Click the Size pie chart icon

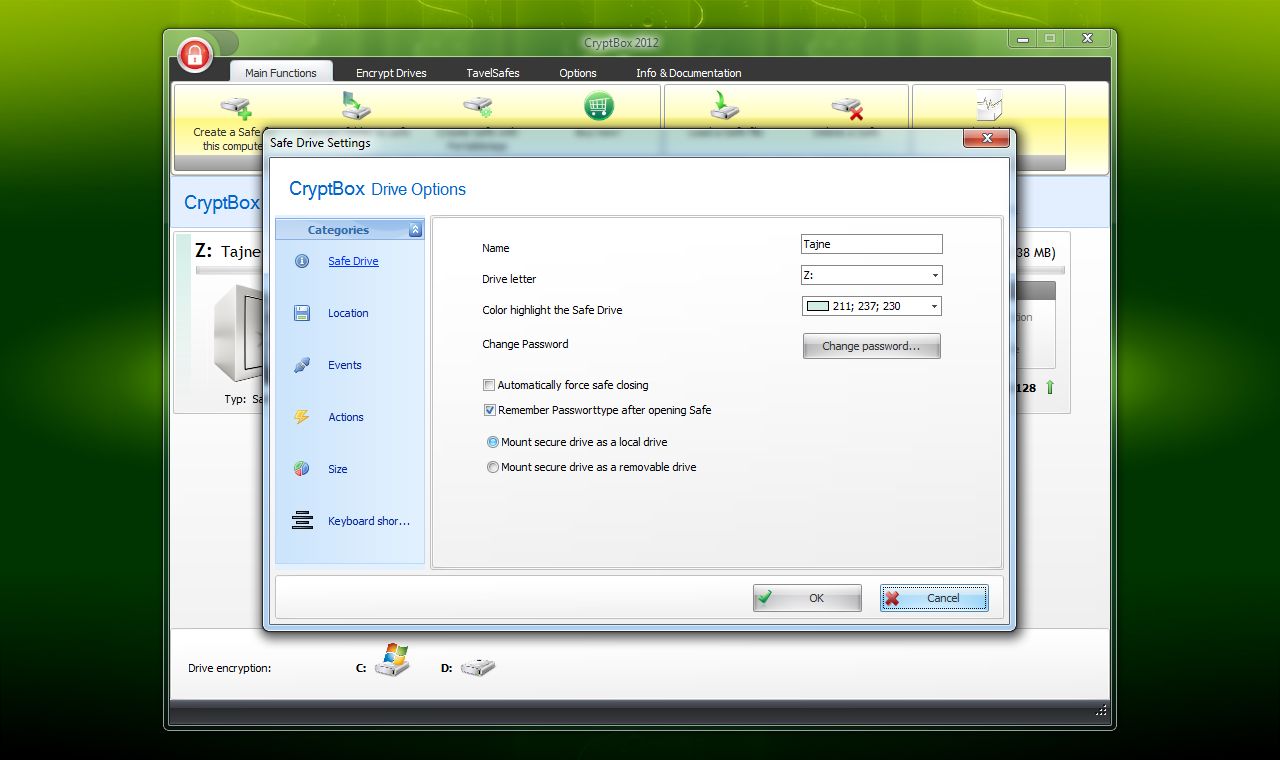[302, 469]
